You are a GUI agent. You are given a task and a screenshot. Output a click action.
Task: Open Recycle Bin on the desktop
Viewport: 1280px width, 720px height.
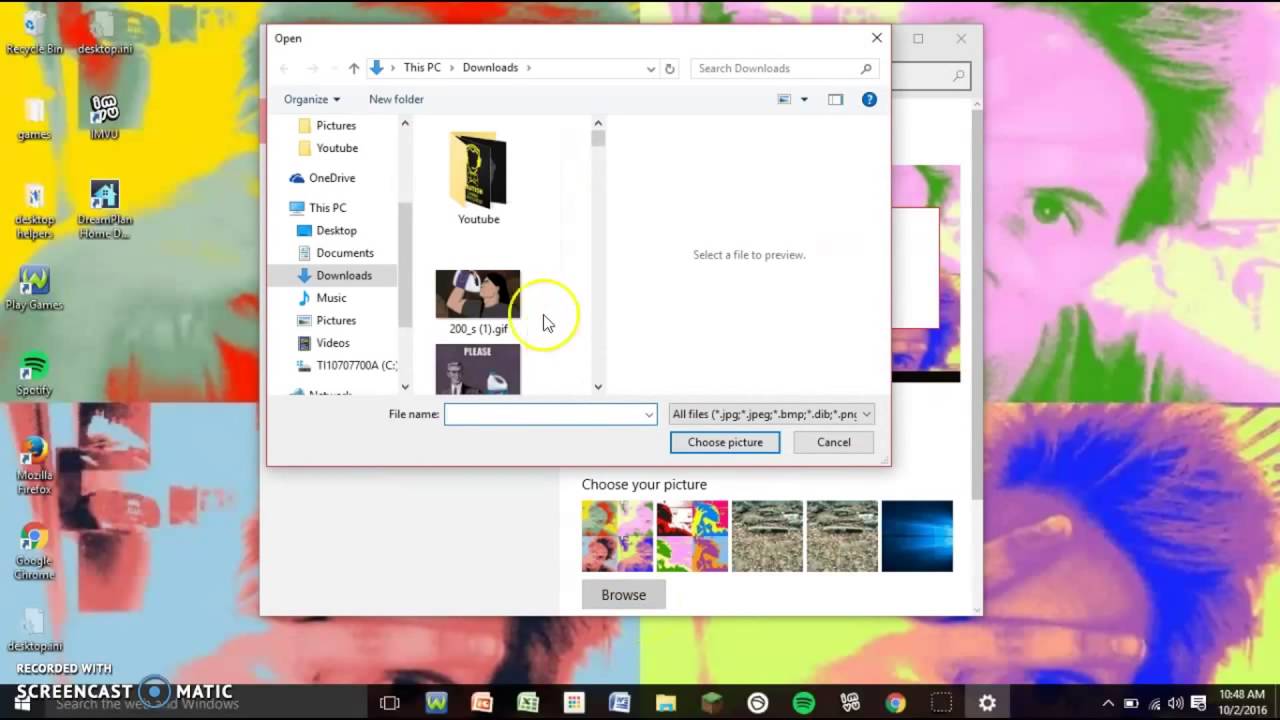coord(34,33)
